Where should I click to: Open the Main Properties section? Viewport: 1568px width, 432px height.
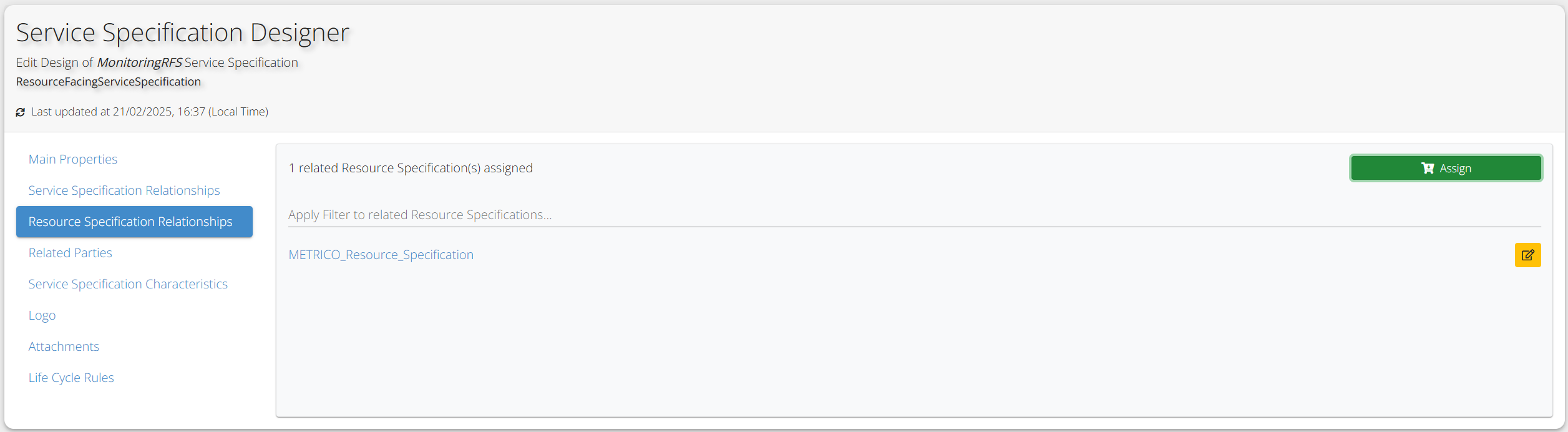point(73,159)
